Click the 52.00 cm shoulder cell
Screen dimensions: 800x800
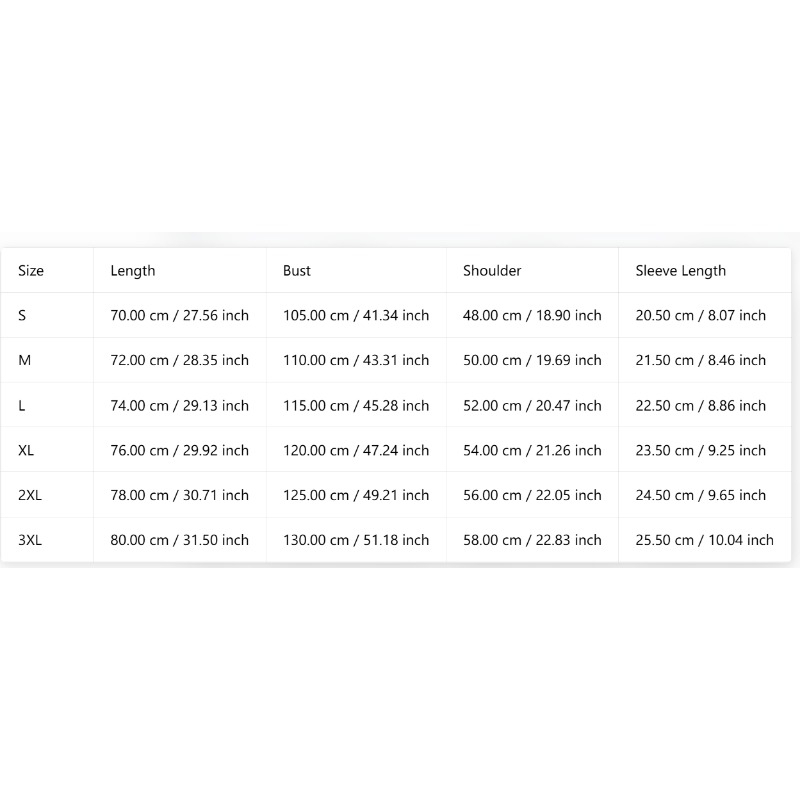click(532, 406)
